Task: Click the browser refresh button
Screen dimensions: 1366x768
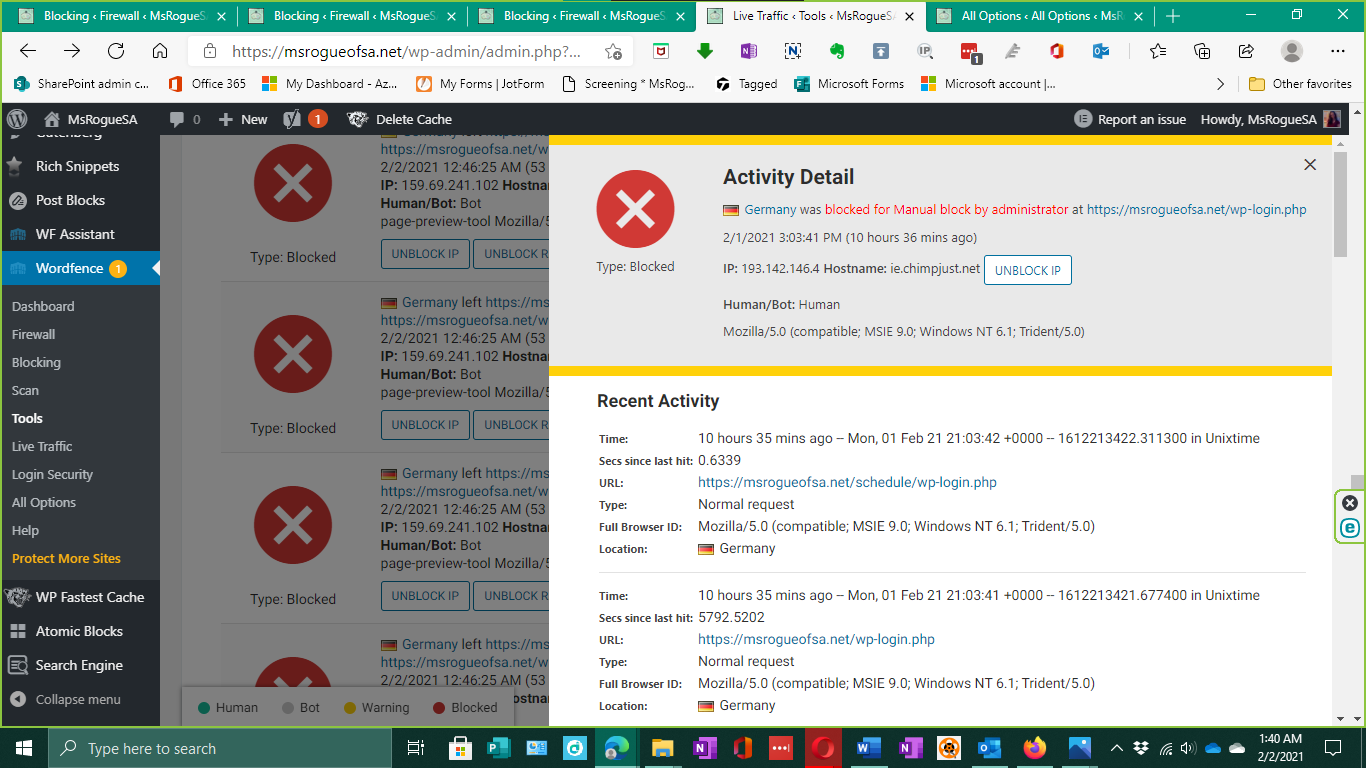Action: pos(116,52)
